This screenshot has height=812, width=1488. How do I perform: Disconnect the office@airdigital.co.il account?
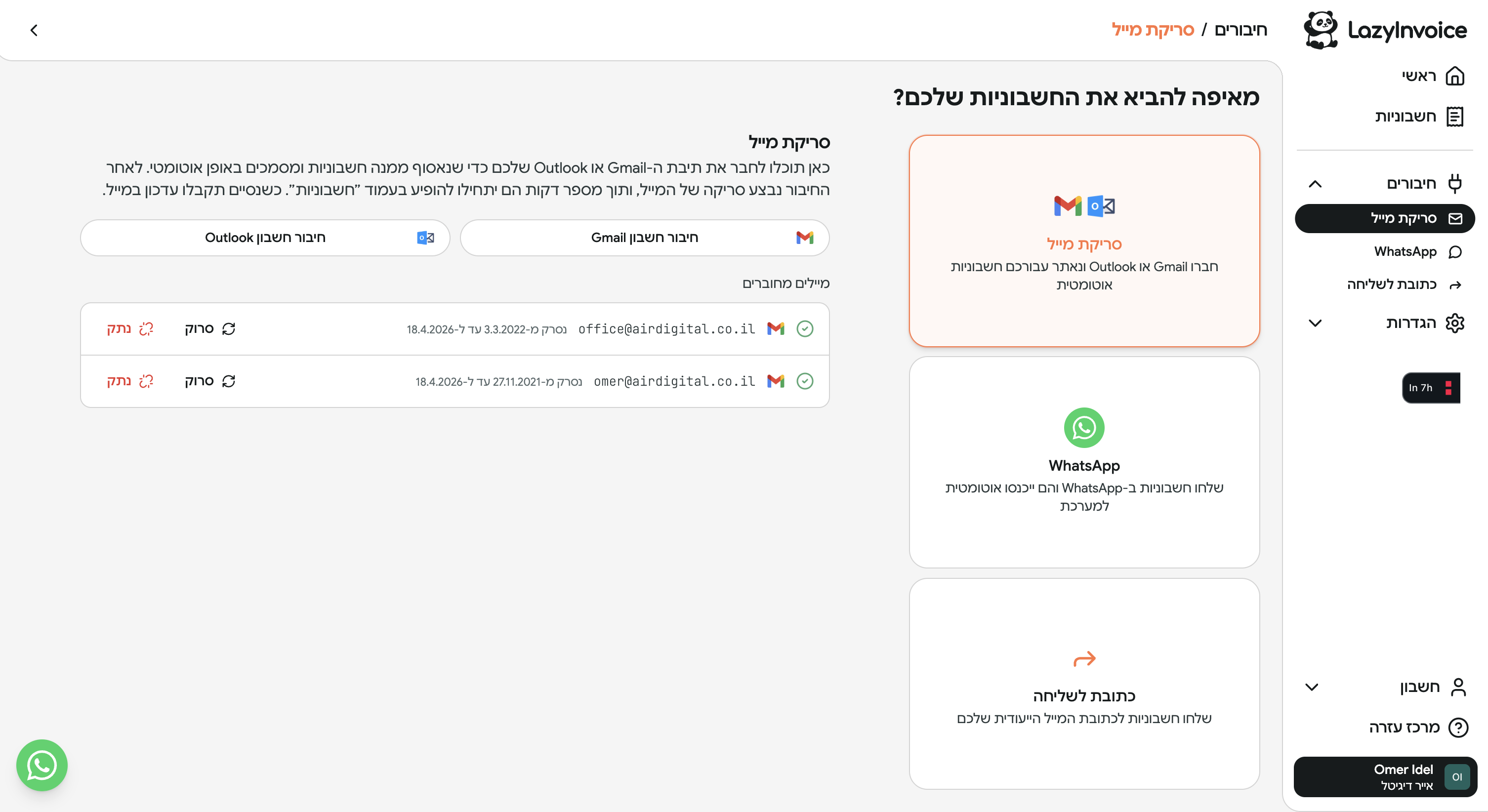(x=129, y=328)
